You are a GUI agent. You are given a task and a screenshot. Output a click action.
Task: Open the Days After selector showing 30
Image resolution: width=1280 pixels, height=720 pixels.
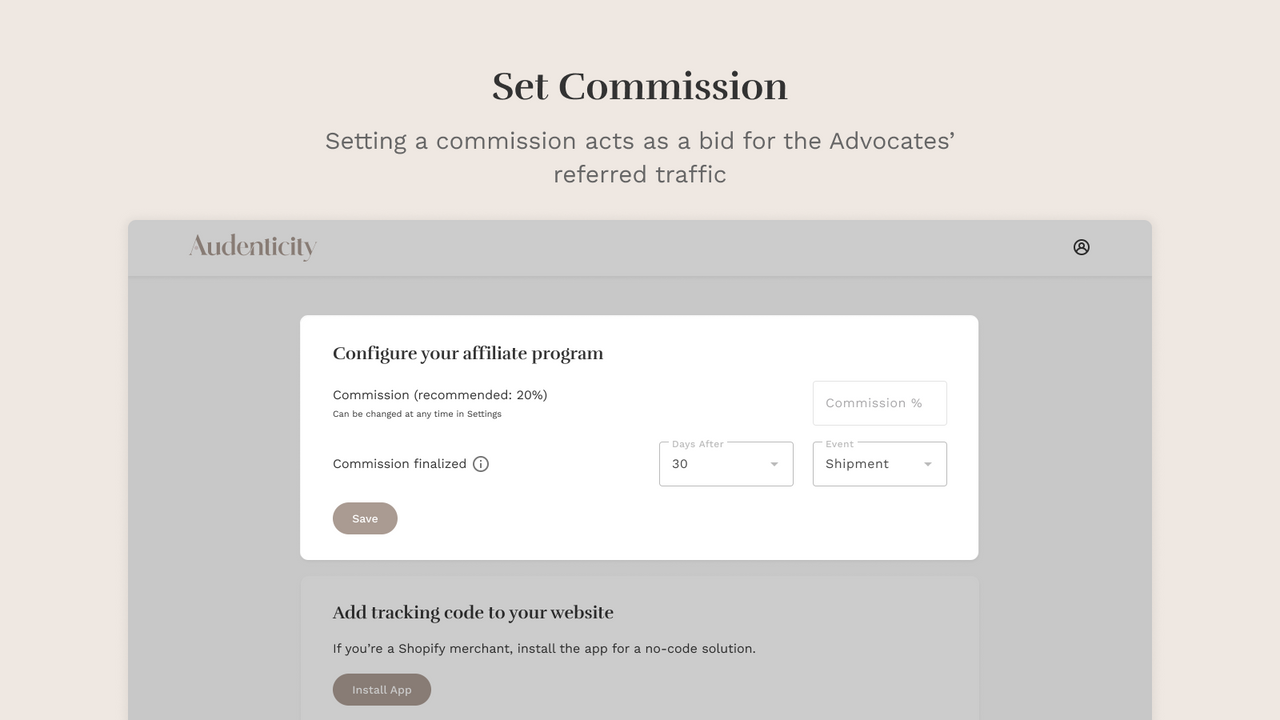click(726, 464)
